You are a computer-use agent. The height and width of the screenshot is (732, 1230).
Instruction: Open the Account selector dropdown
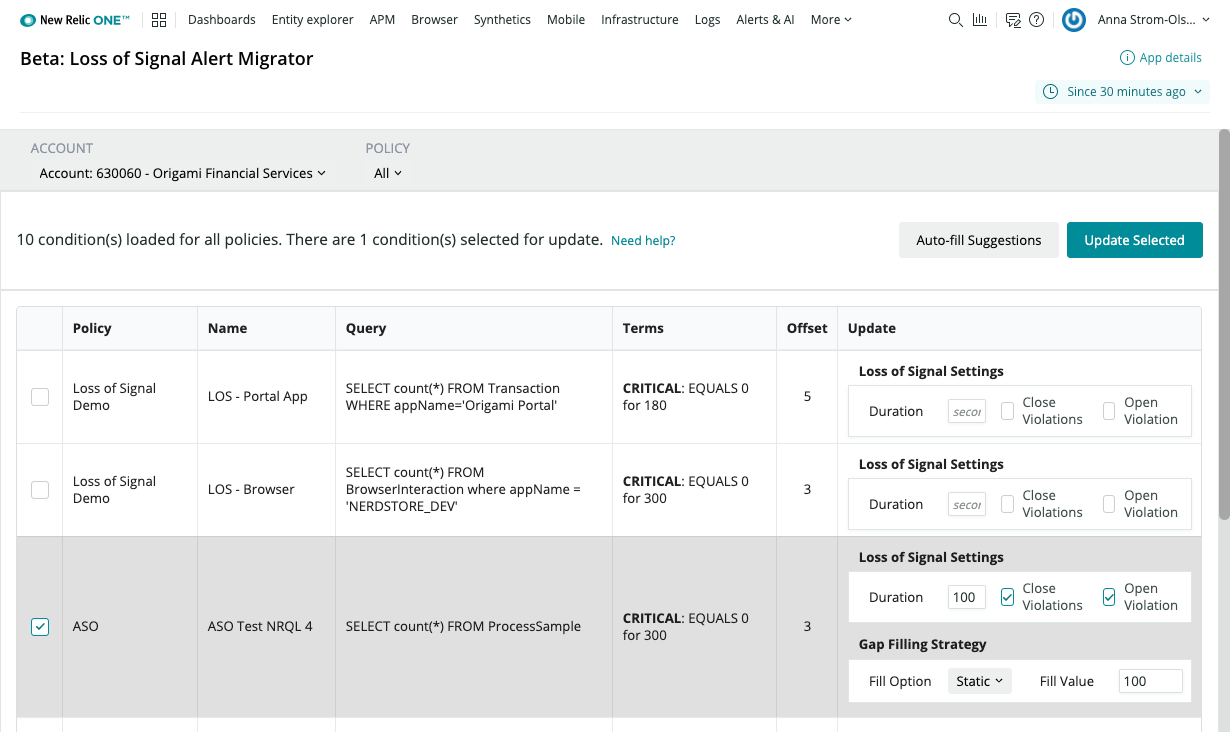(x=182, y=173)
